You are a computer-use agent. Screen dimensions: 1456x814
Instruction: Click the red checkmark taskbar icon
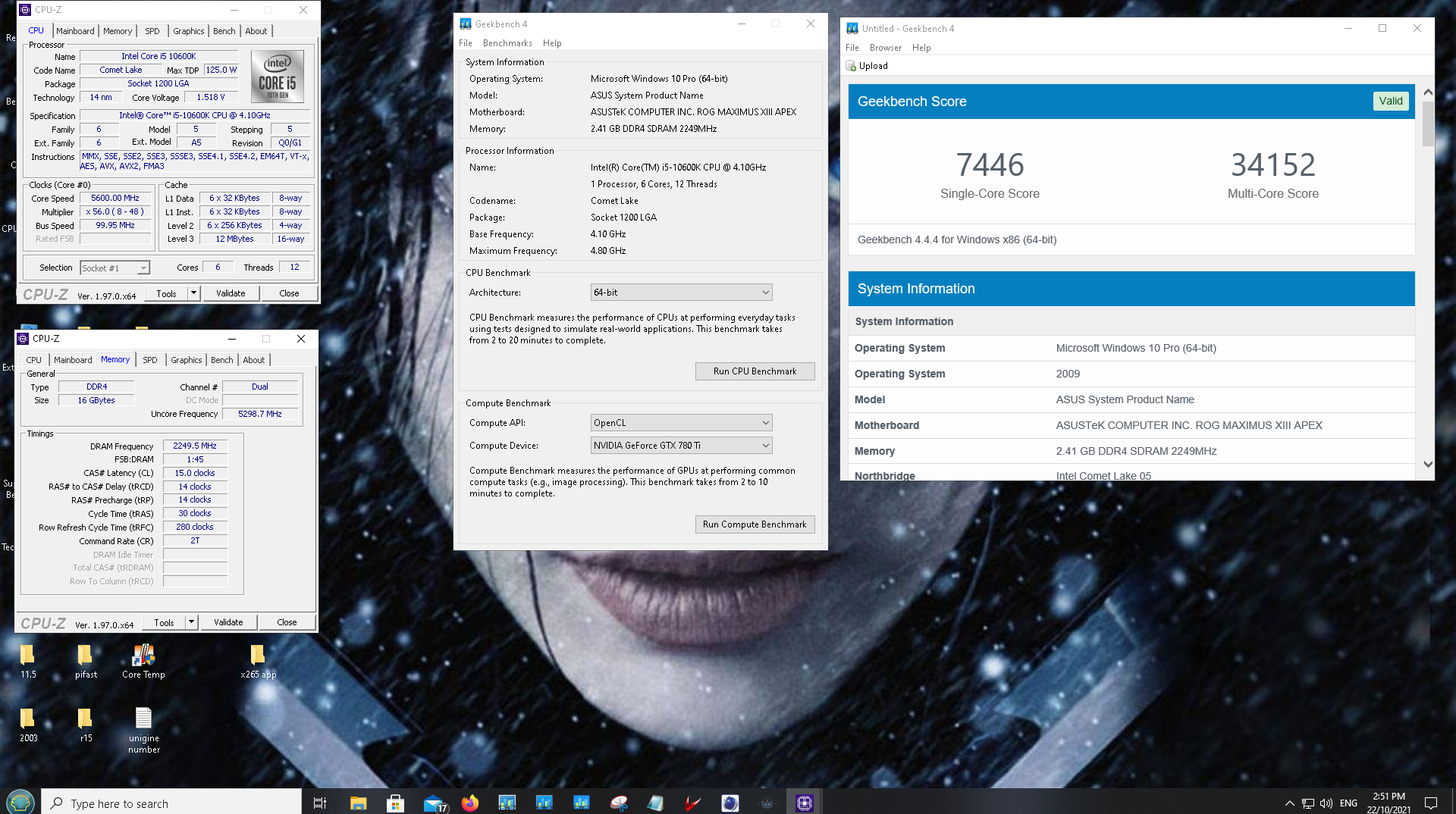pos(692,803)
